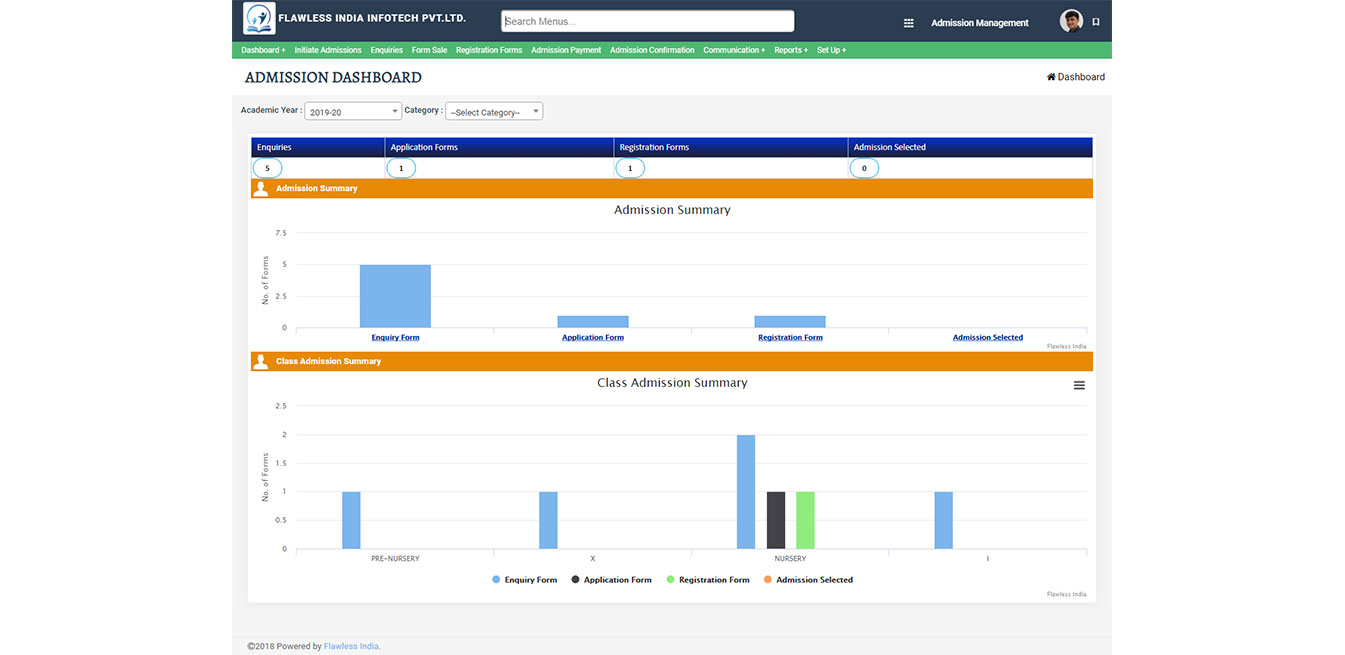1345x655 pixels.
Task: Open the Academic Year dropdown
Action: click(353, 112)
